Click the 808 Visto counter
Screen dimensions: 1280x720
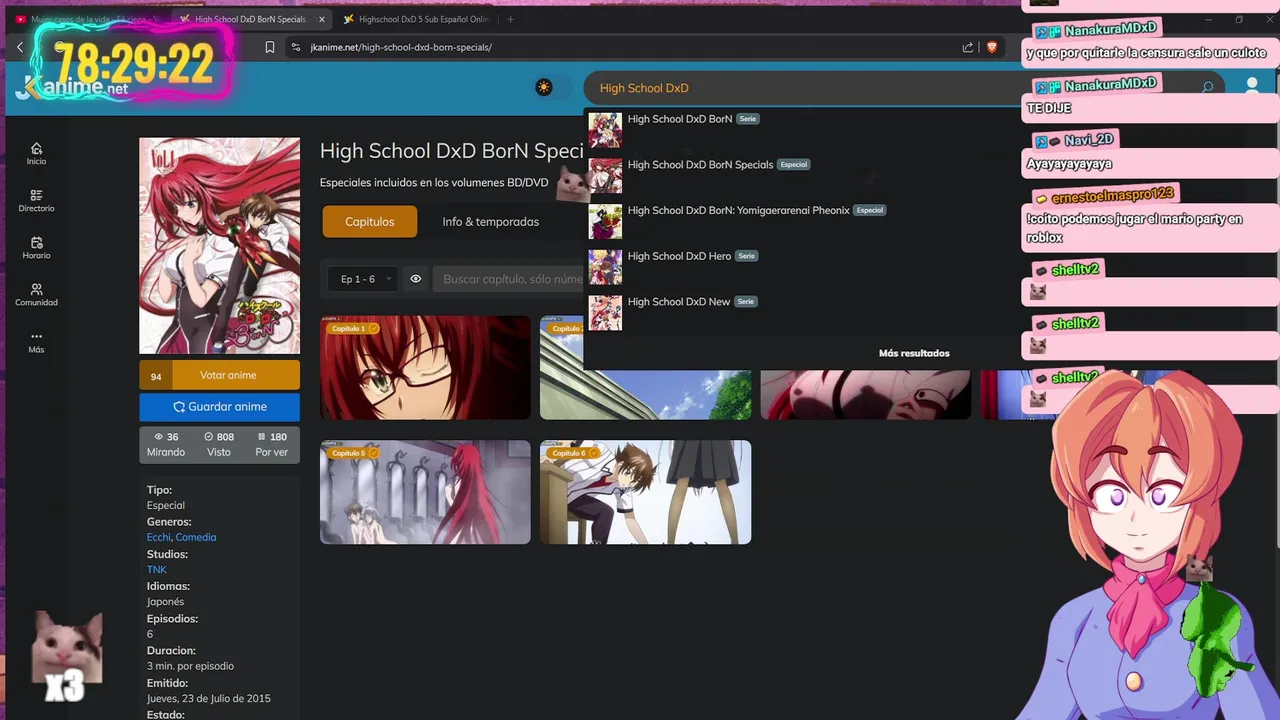(x=219, y=444)
